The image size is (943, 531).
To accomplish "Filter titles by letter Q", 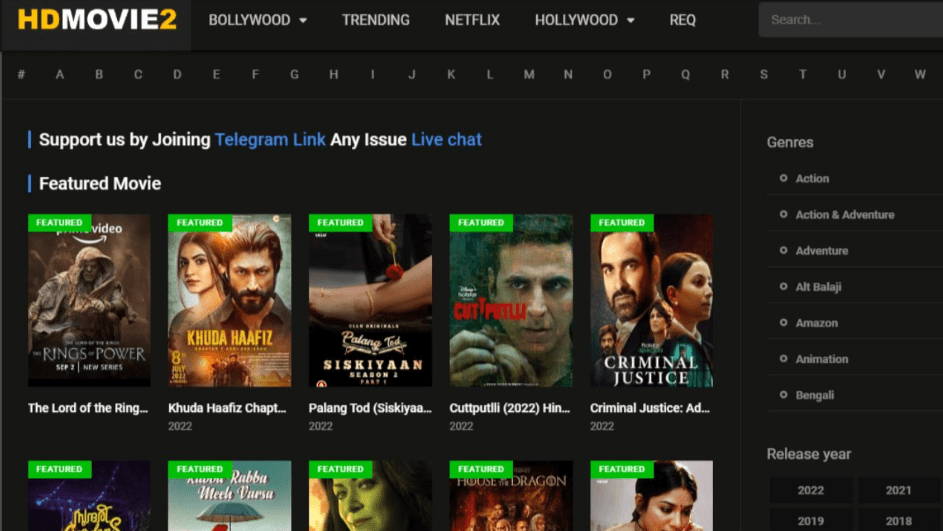I will coord(685,75).
